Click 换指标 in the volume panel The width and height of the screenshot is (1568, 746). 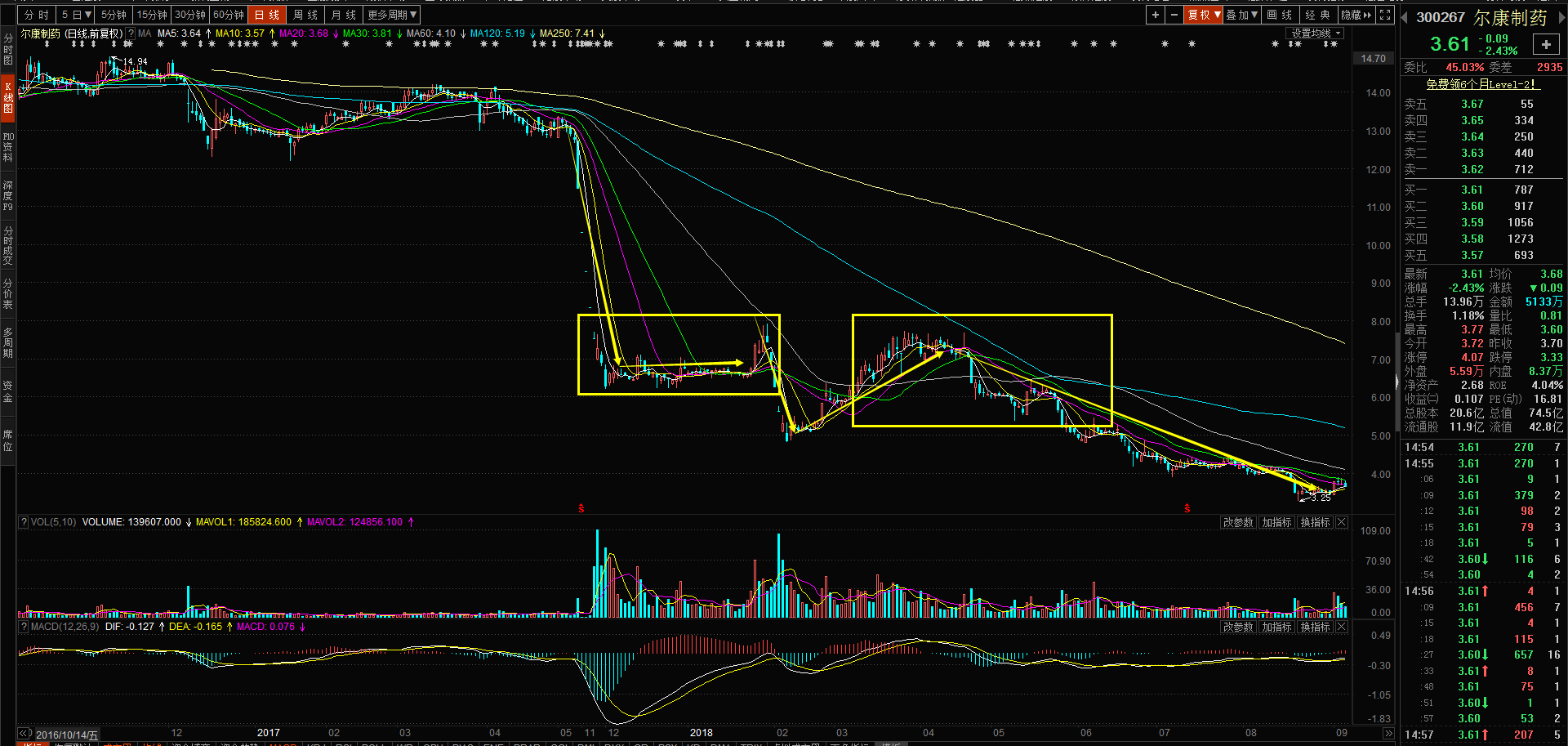(x=1315, y=522)
